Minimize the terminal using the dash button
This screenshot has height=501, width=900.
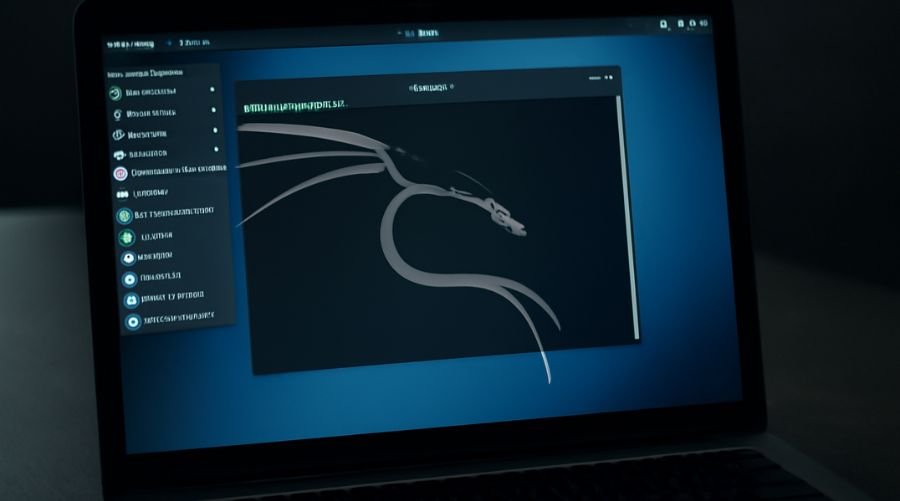pos(595,77)
